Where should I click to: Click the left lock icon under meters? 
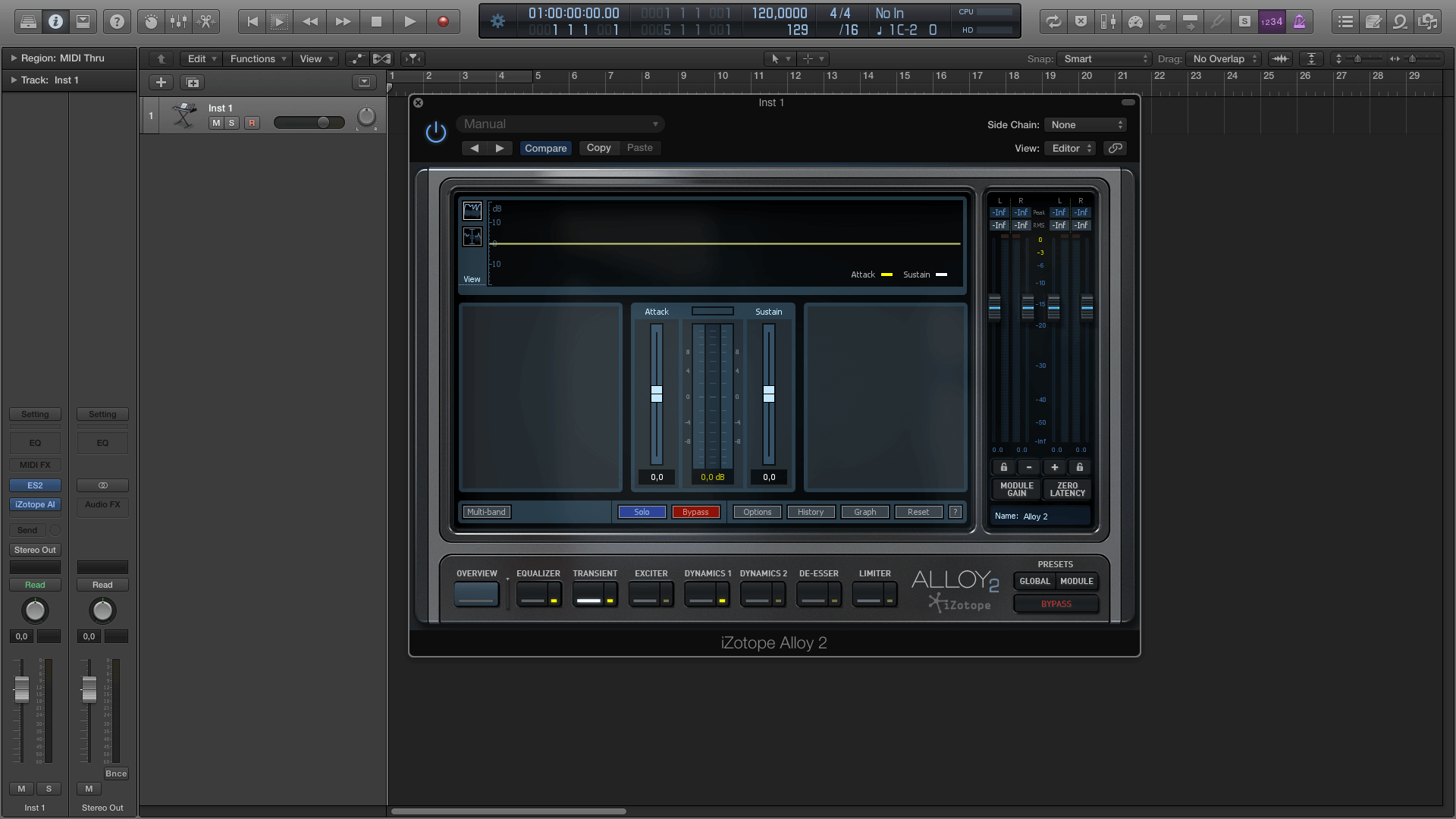tap(1003, 467)
